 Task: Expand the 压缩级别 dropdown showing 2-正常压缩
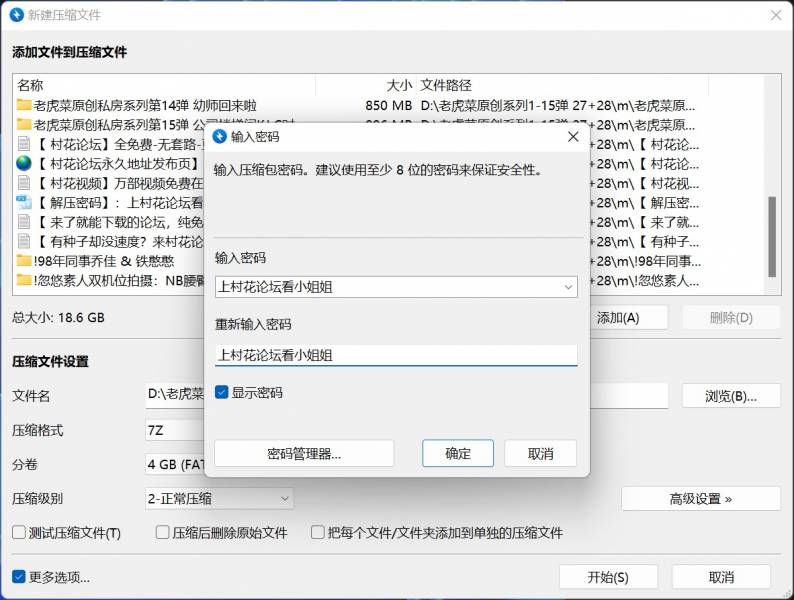tap(284, 498)
